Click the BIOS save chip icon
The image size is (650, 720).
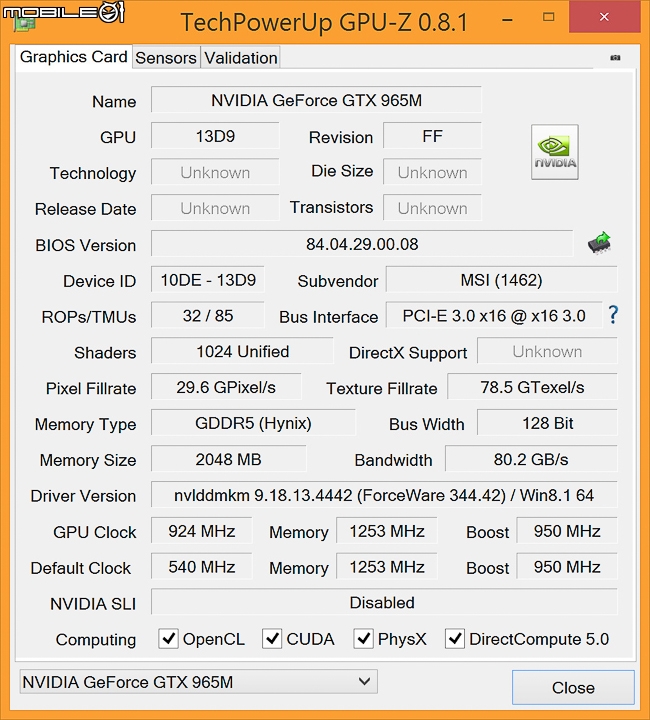pos(600,243)
